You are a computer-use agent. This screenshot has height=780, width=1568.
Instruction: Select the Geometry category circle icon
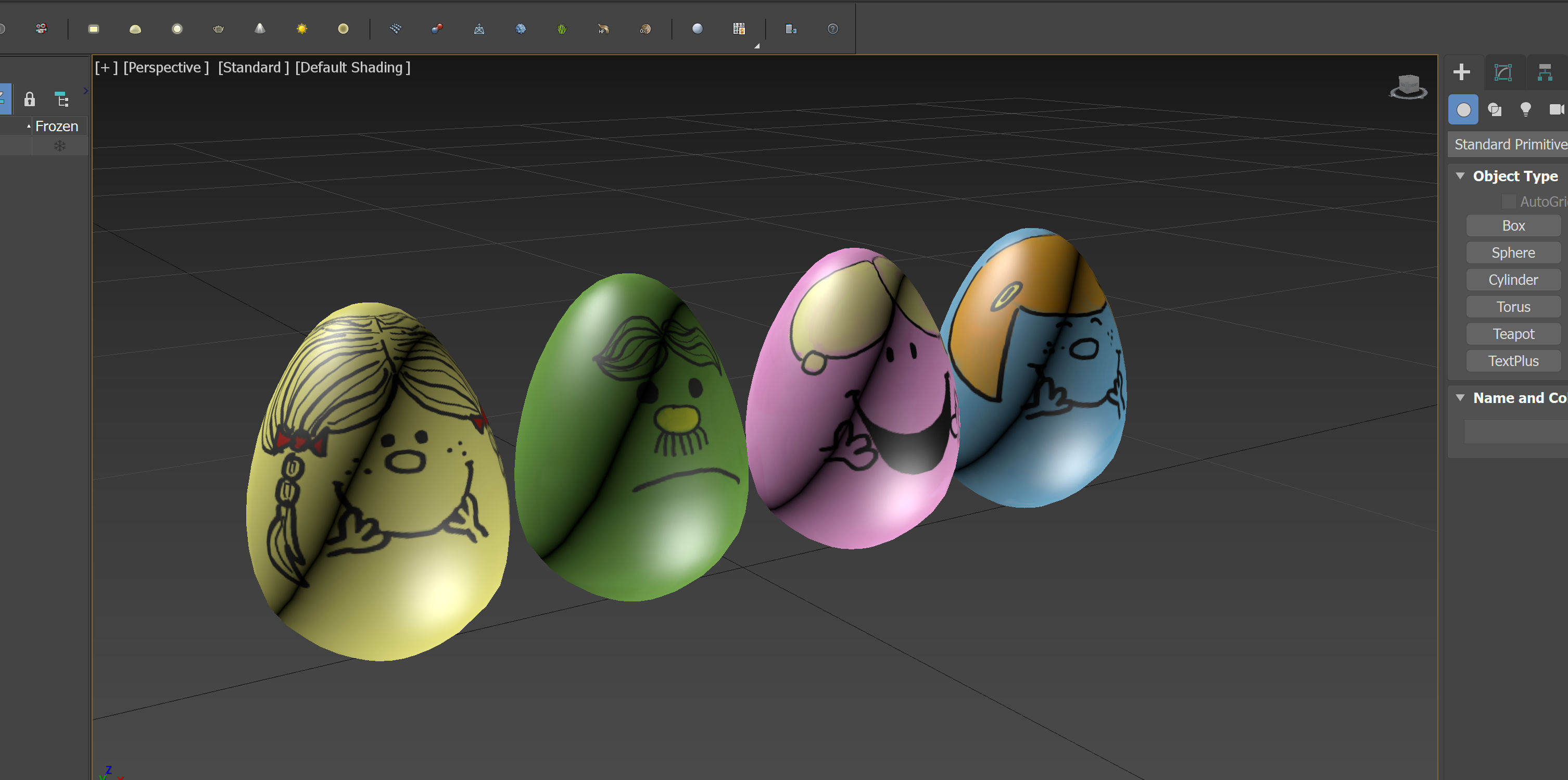tap(1463, 109)
